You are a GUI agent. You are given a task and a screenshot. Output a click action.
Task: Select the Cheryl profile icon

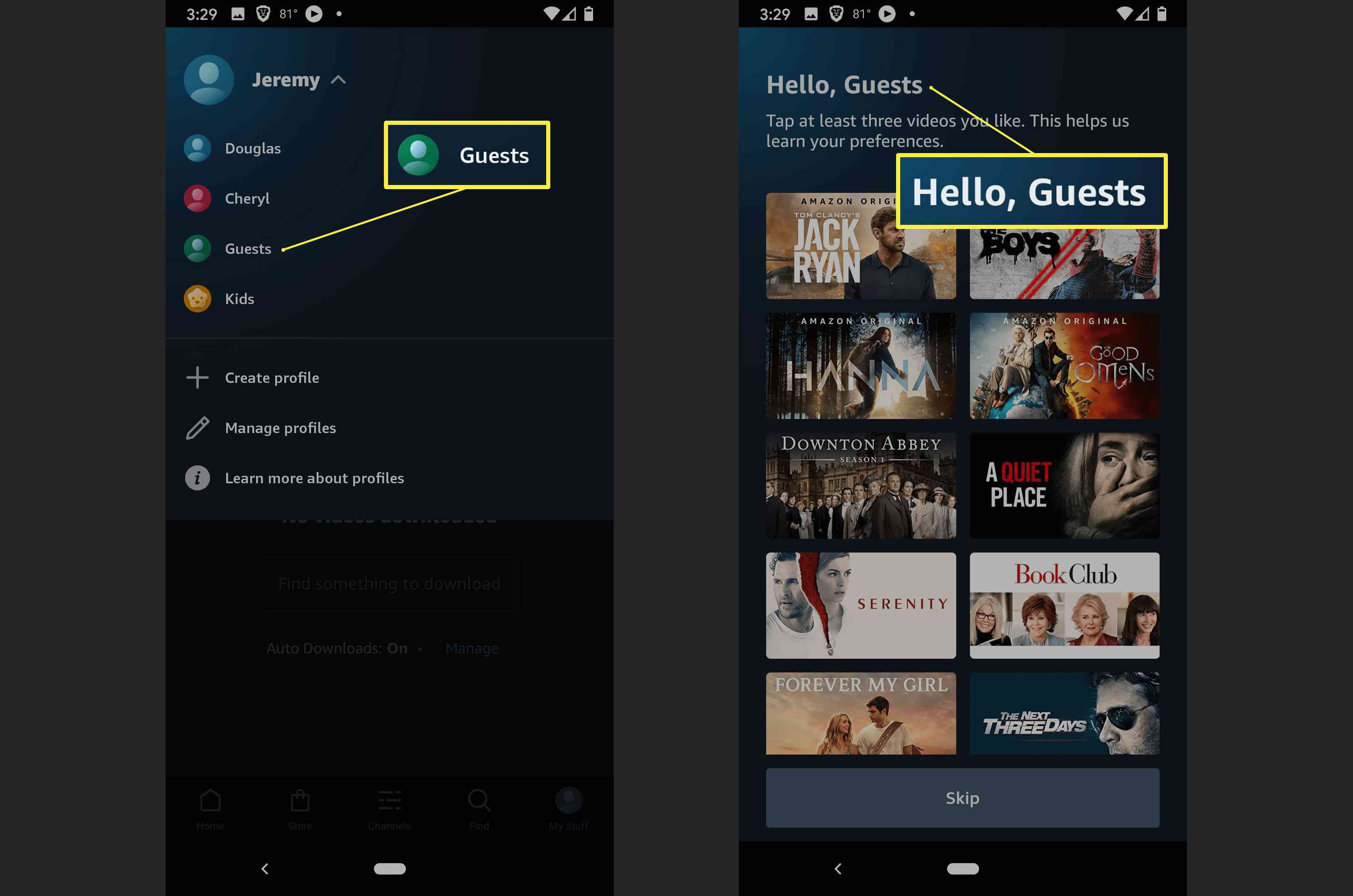click(197, 197)
